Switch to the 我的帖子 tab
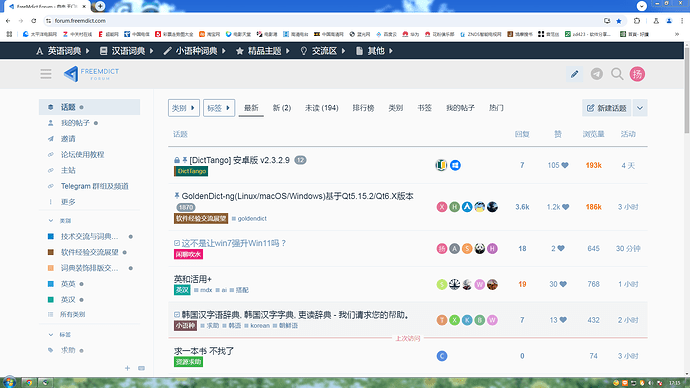The height and width of the screenshot is (388, 690). click(460, 108)
